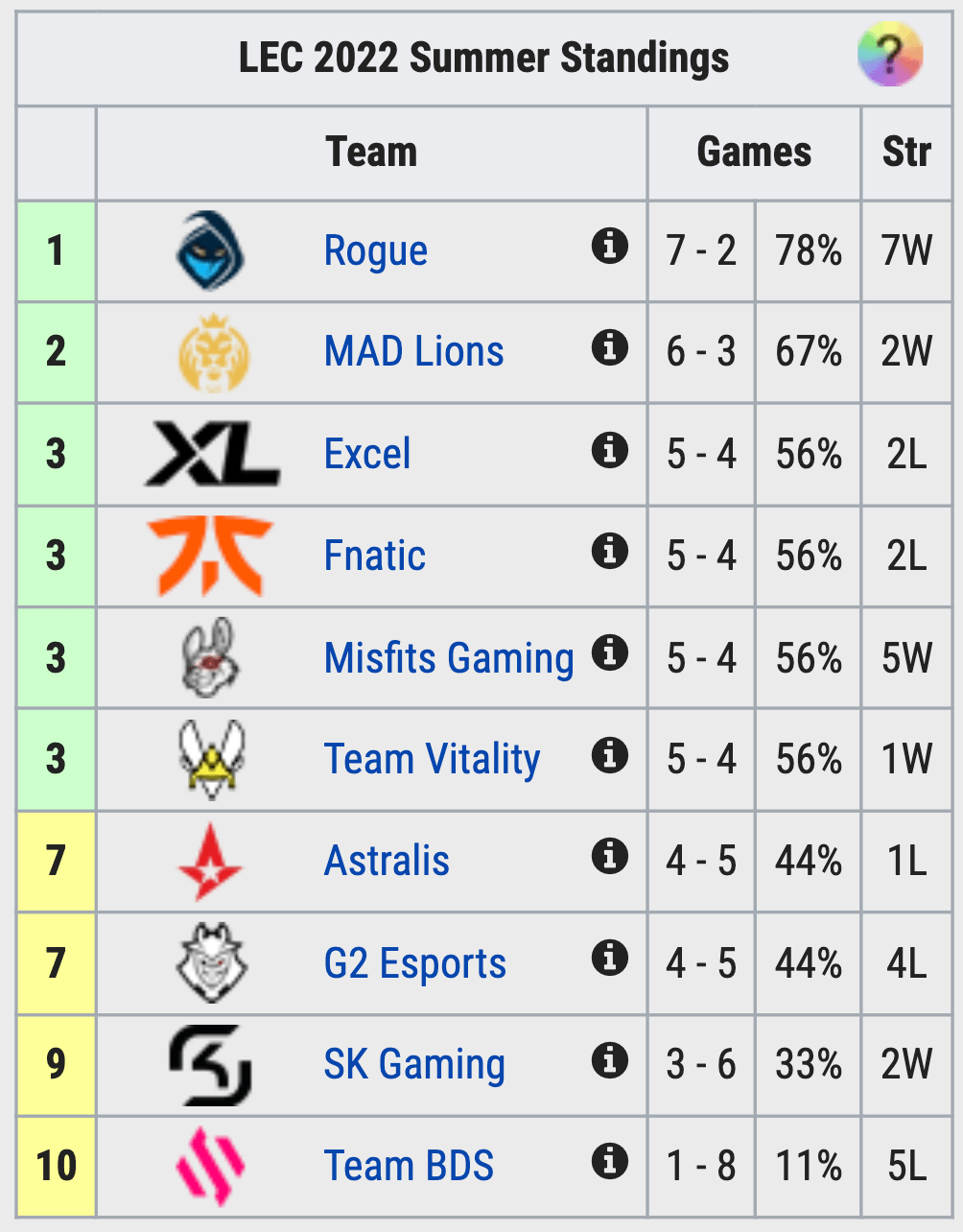Click the rainbow question mark help icon

click(889, 54)
